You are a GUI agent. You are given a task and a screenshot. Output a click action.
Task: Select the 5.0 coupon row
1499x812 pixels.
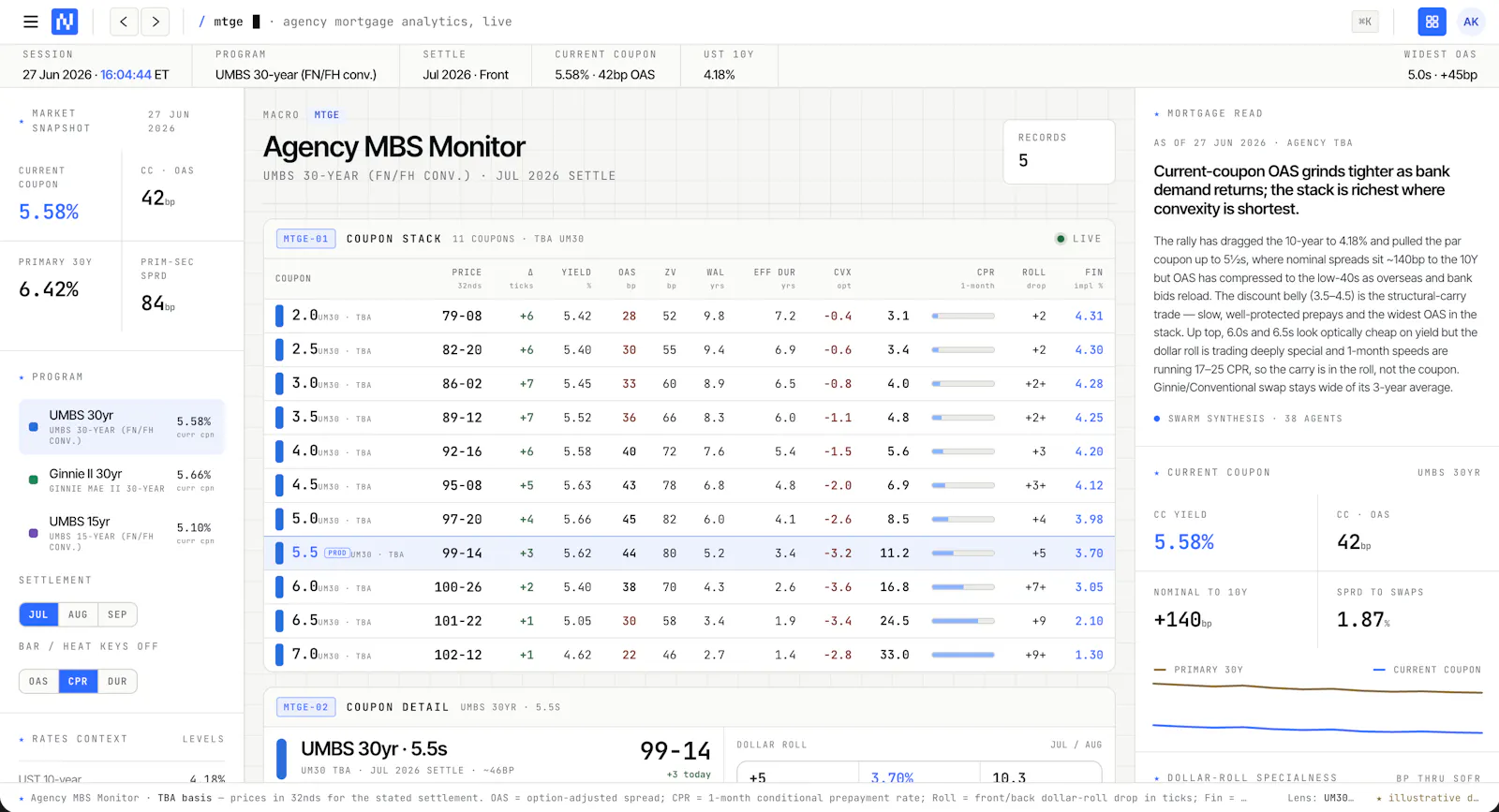click(690, 519)
